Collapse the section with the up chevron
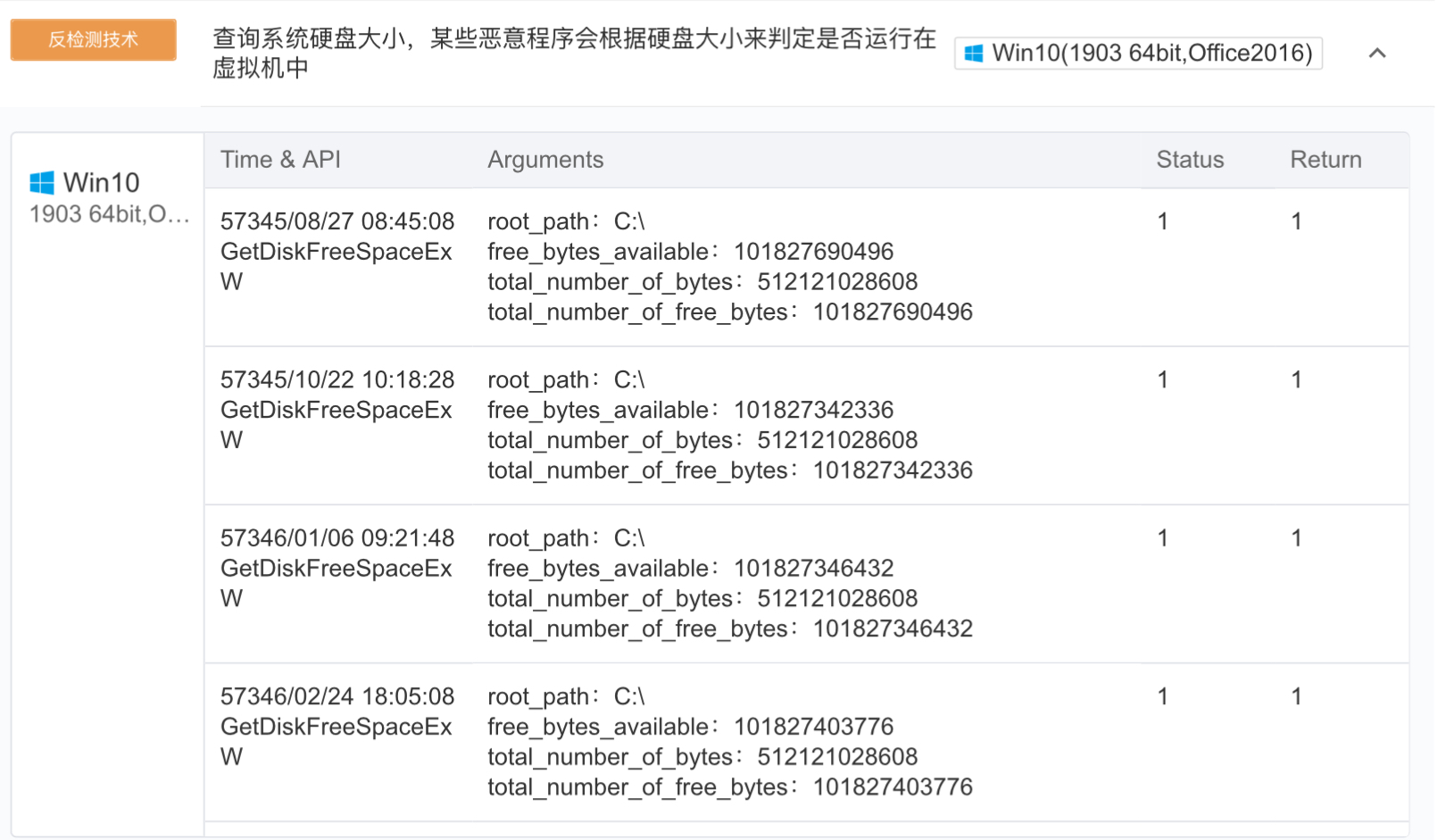Screen dimensions: 1446x840 (1377, 54)
